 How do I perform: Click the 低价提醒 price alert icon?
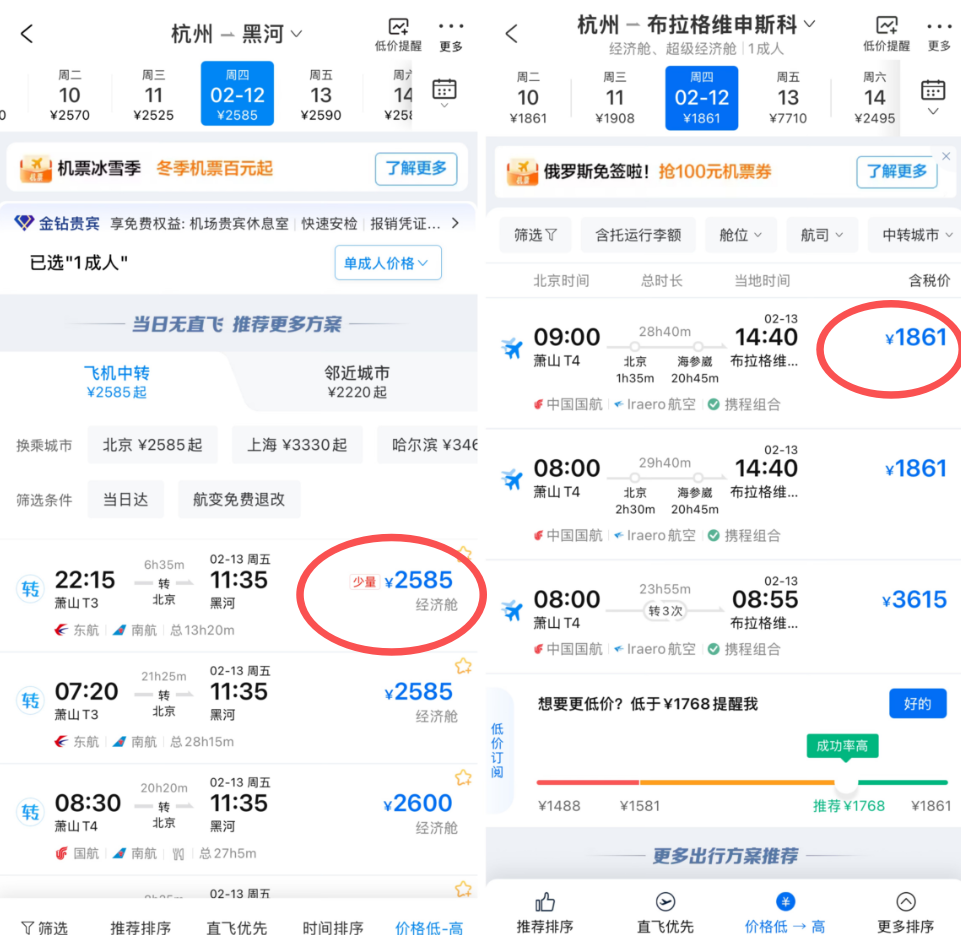[x=398, y=28]
